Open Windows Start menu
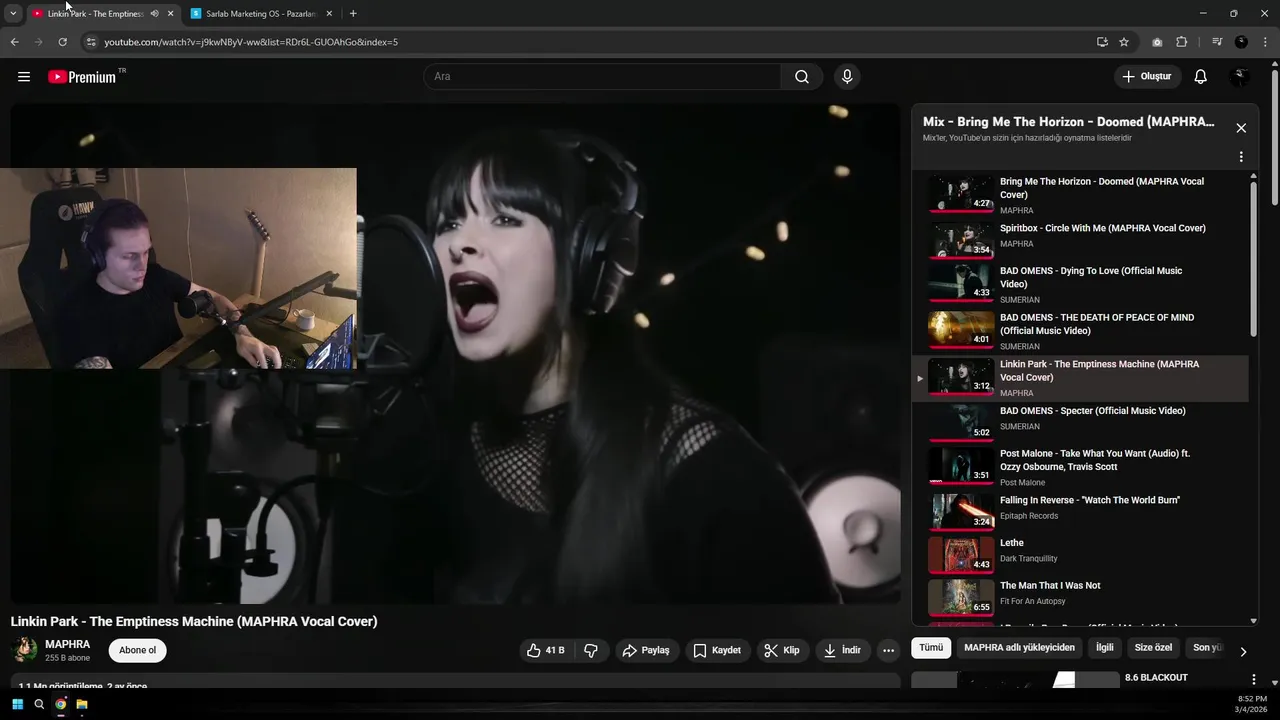The width and height of the screenshot is (1280, 720). click(17, 704)
